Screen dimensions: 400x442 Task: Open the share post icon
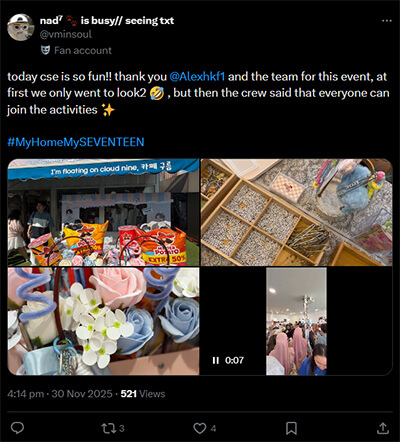[x=383, y=428]
